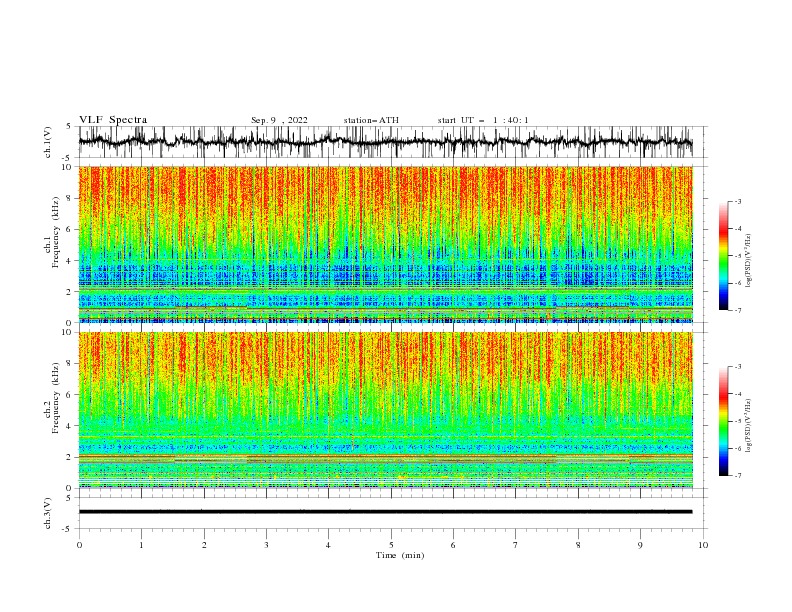Click time axis tick label '0'
Viewport: 792px width, 612px height.
coord(79,545)
